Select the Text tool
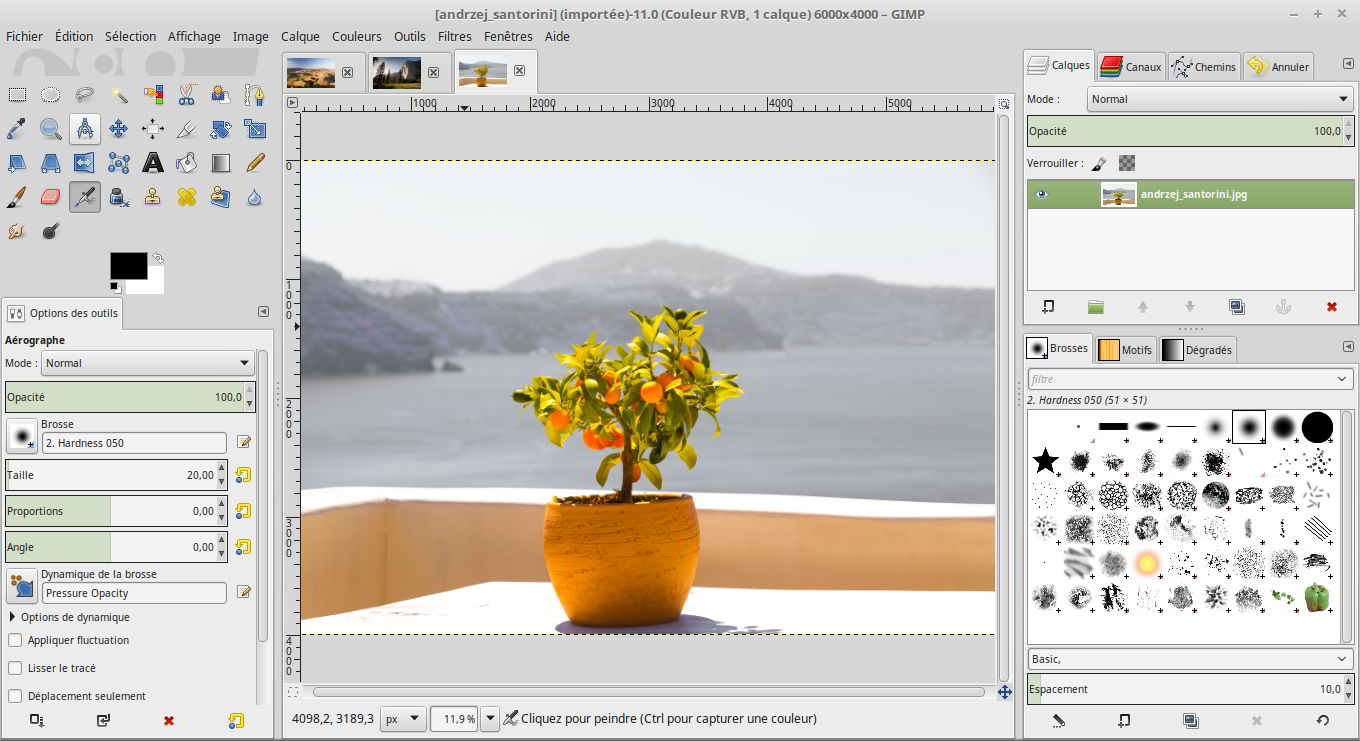The width and height of the screenshot is (1360, 741). [153, 163]
